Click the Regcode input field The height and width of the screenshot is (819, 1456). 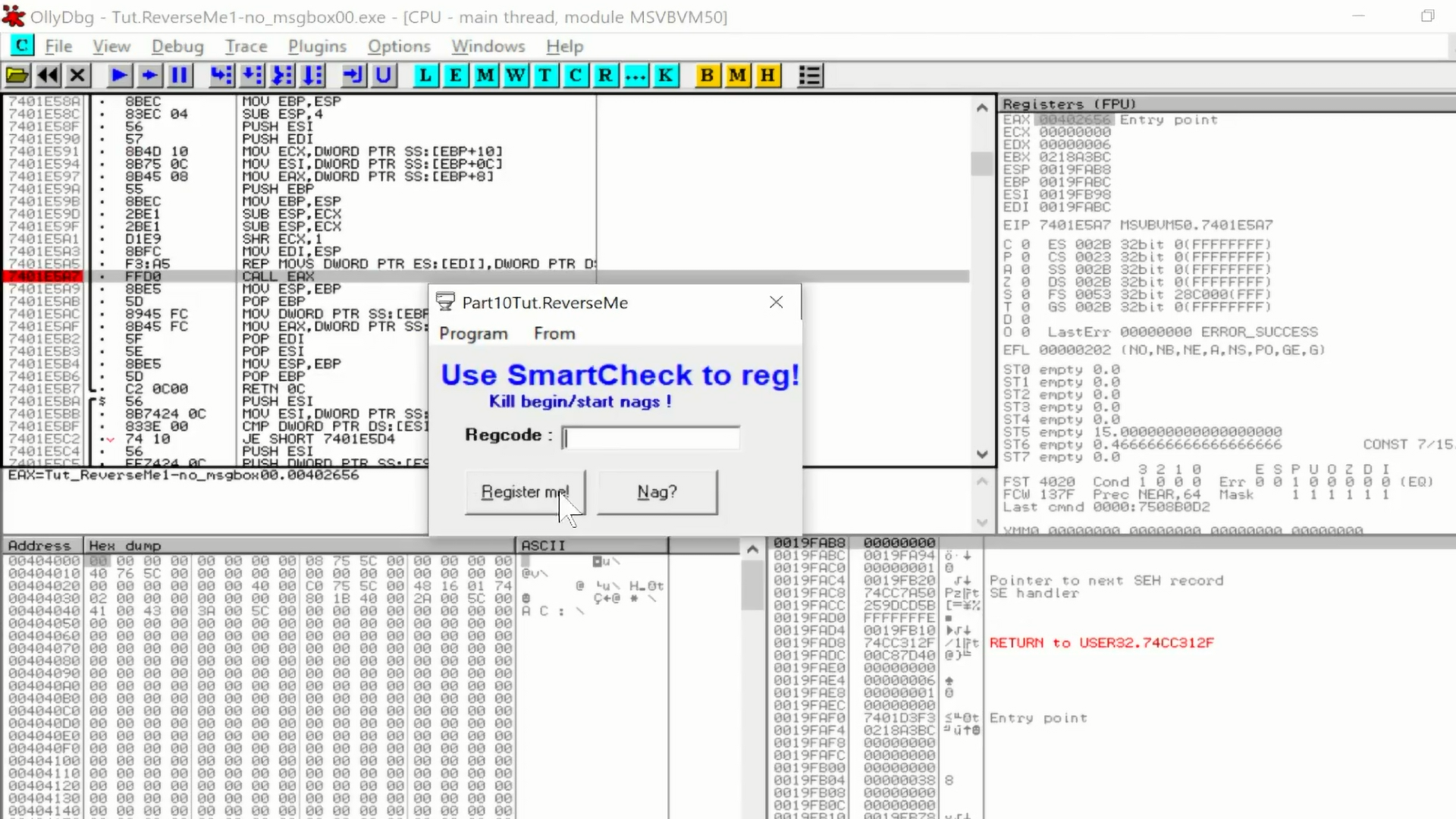click(x=651, y=438)
